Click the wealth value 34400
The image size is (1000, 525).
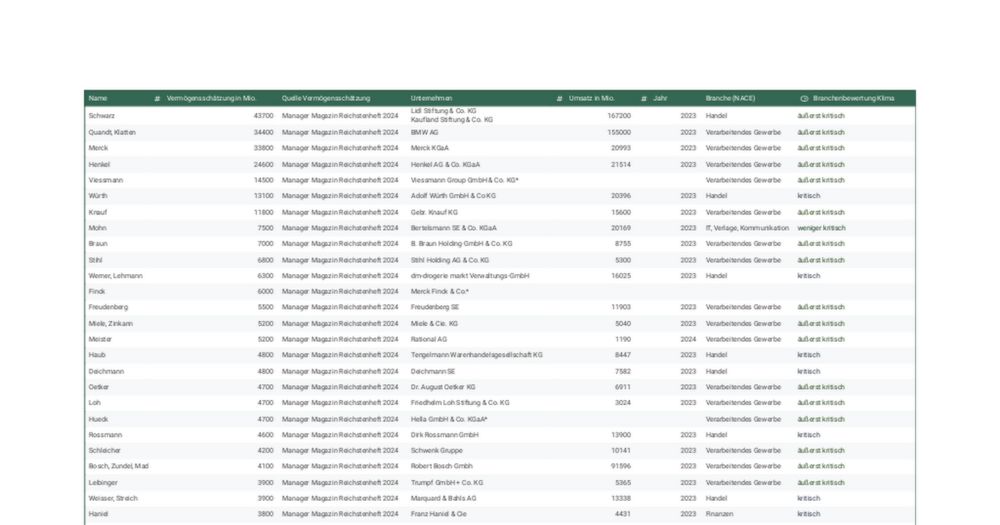(x=263, y=133)
